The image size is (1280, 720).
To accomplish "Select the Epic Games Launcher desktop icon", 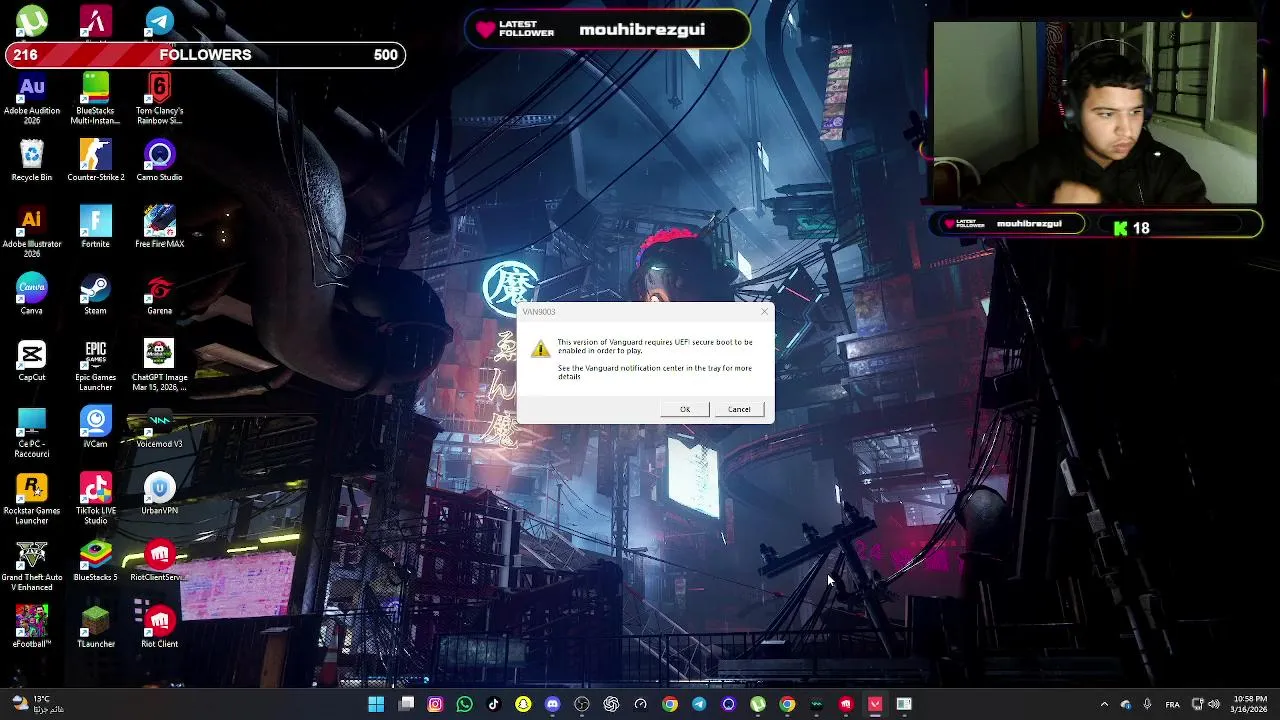I will [96, 366].
